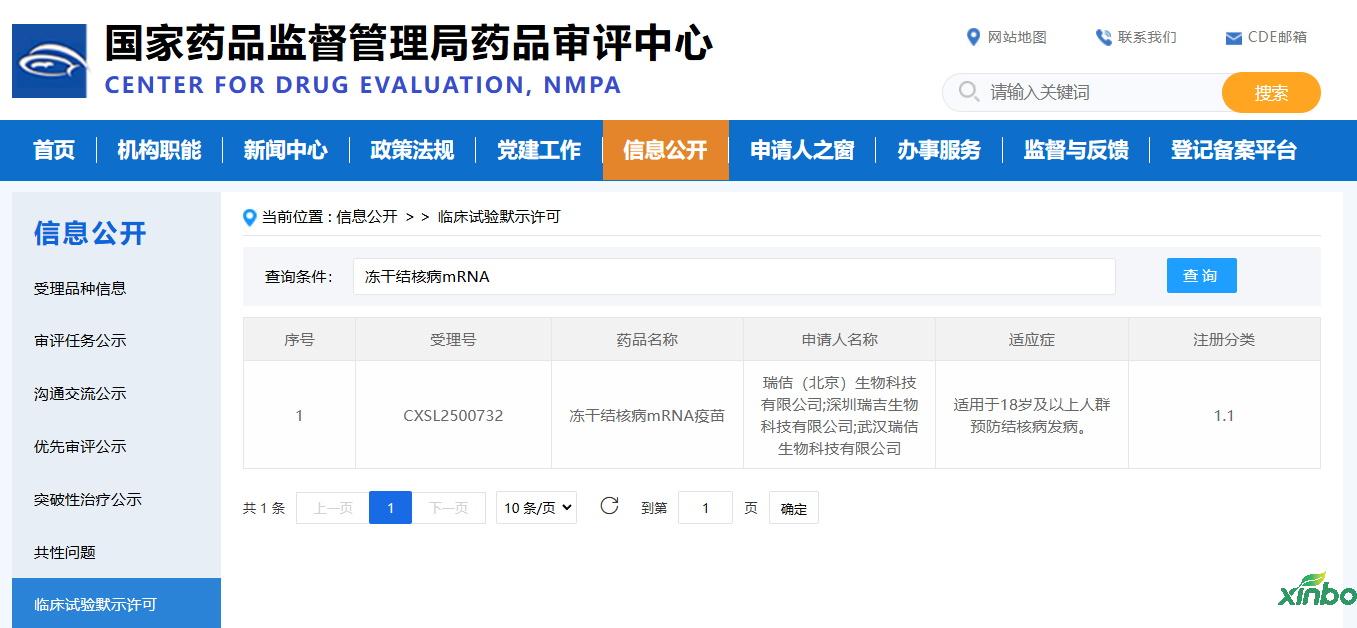Click acceptance number CXSL2500732
Image resolution: width=1357 pixels, height=628 pixels.
point(453,415)
